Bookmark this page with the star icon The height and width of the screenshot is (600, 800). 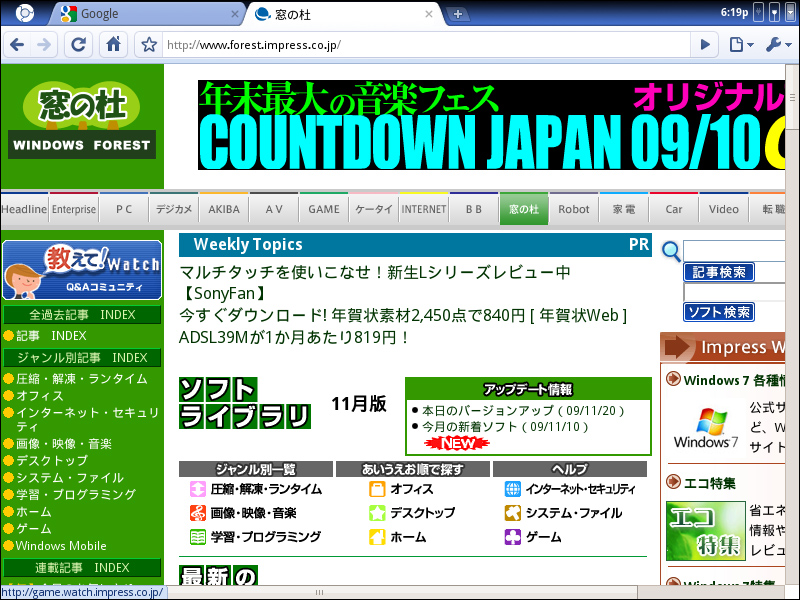[x=149, y=45]
